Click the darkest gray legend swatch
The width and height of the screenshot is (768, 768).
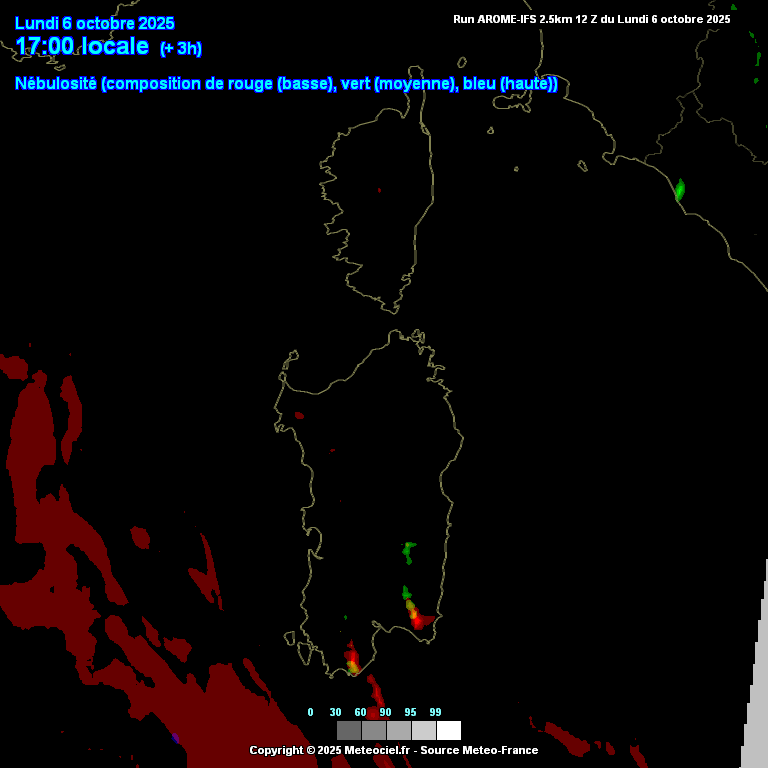(349, 730)
